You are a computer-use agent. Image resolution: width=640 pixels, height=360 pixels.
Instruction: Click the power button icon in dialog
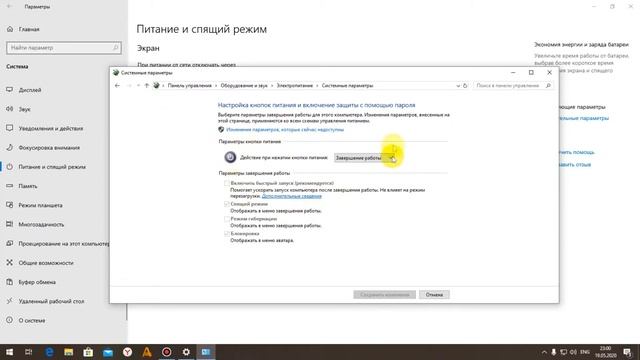pos(230,157)
